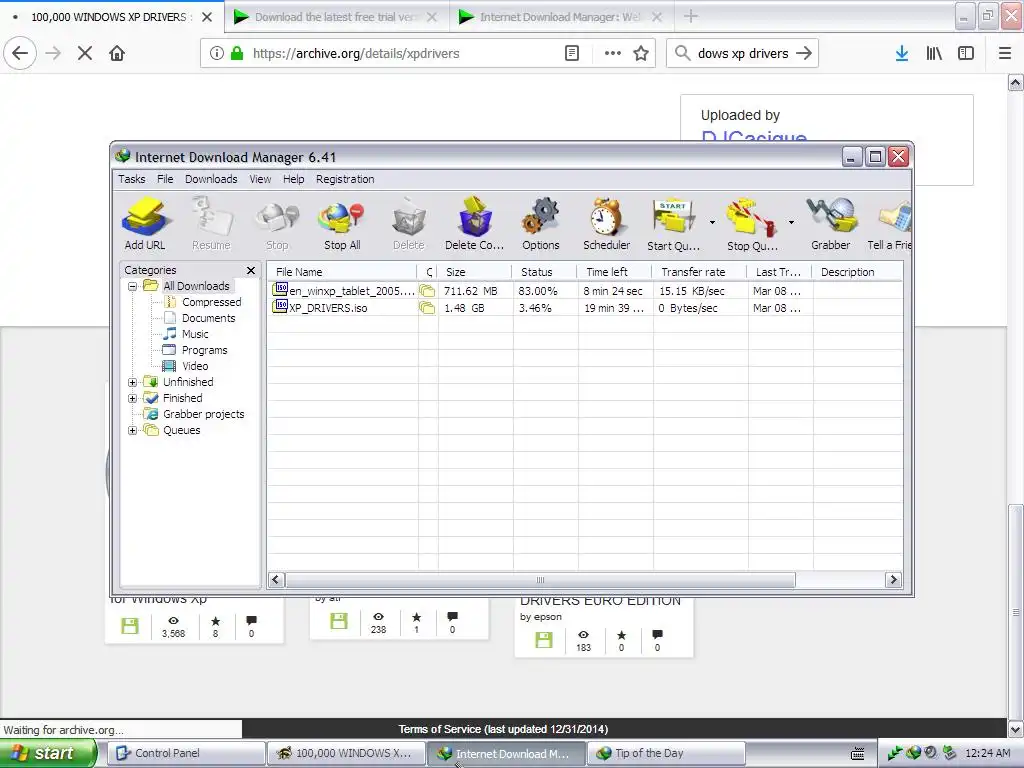Click the Windows start button
This screenshot has width=1024, height=768.
(48, 753)
